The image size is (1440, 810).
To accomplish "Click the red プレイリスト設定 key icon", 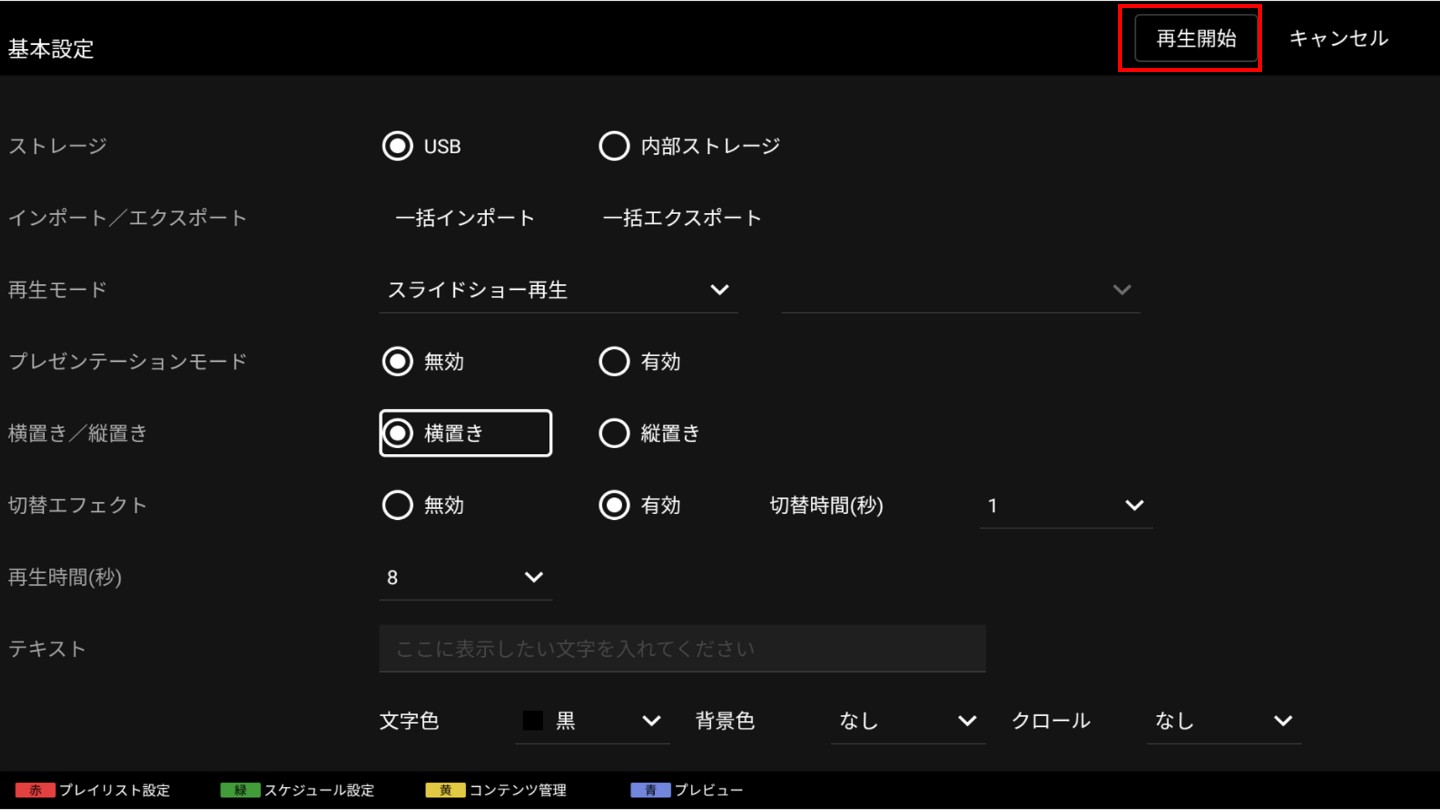I will pos(35,790).
